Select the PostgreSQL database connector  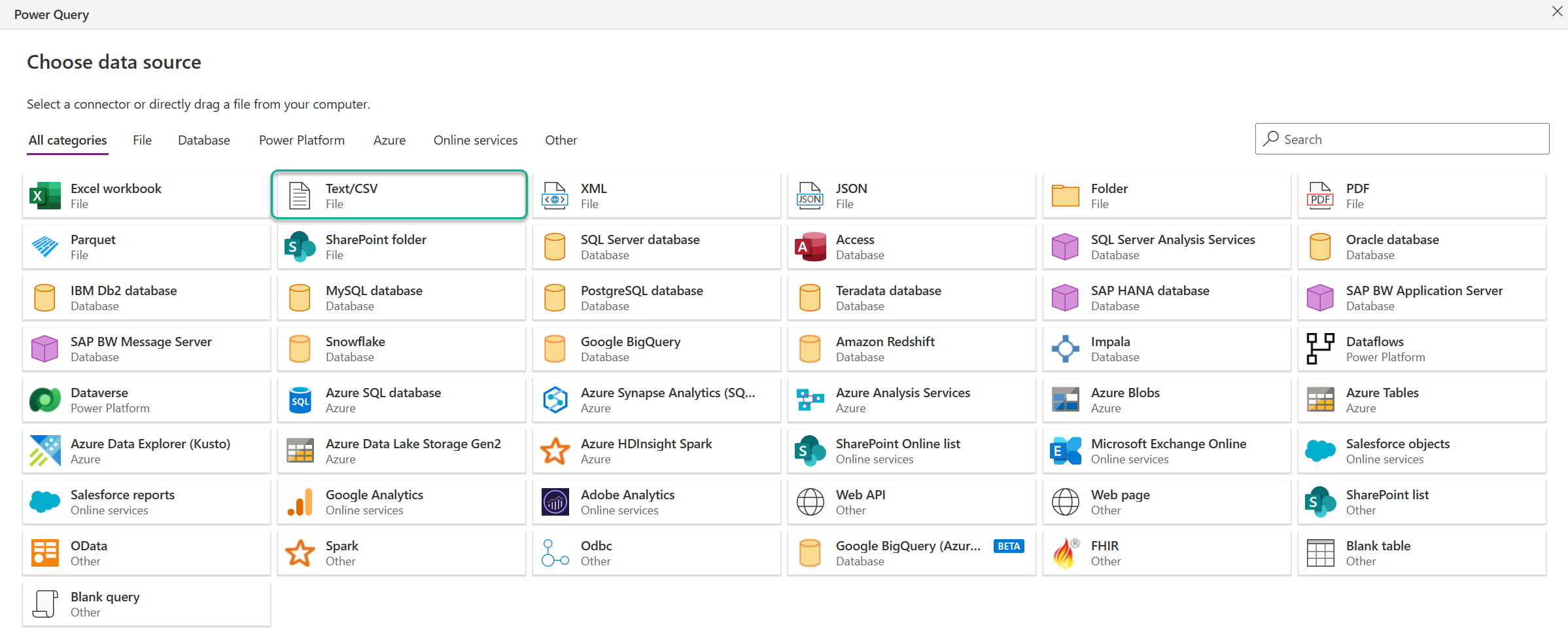point(657,298)
